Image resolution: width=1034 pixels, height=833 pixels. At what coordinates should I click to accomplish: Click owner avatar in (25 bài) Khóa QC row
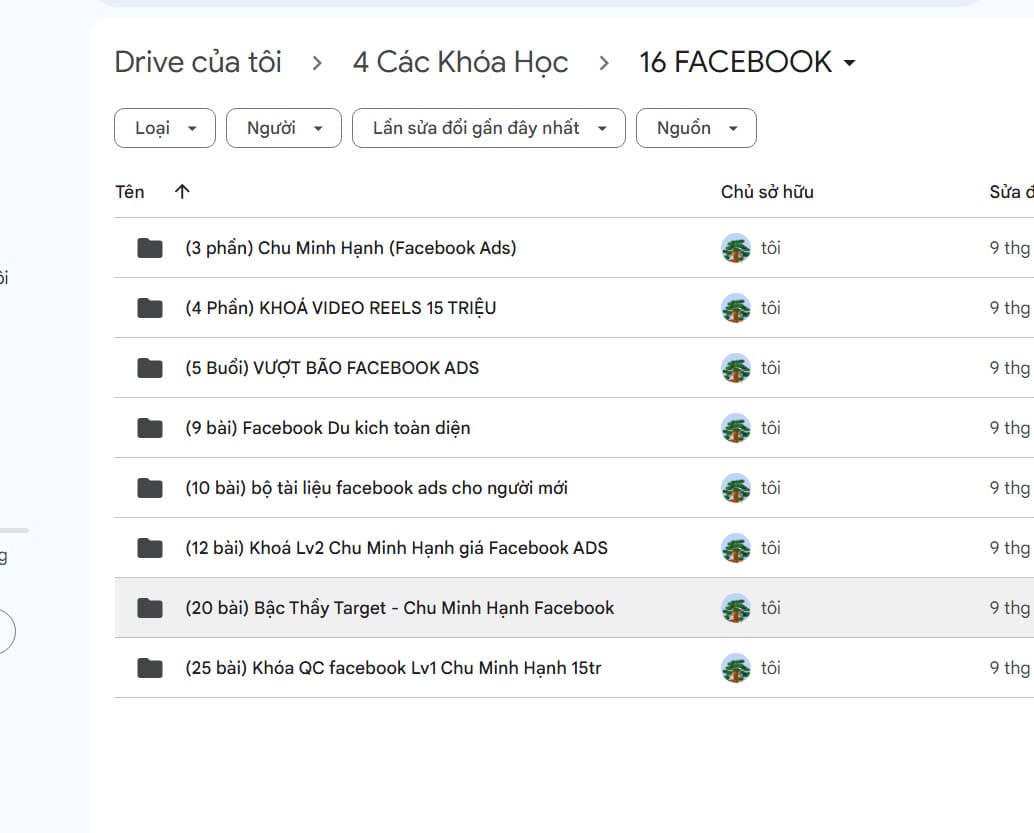(736, 668)
